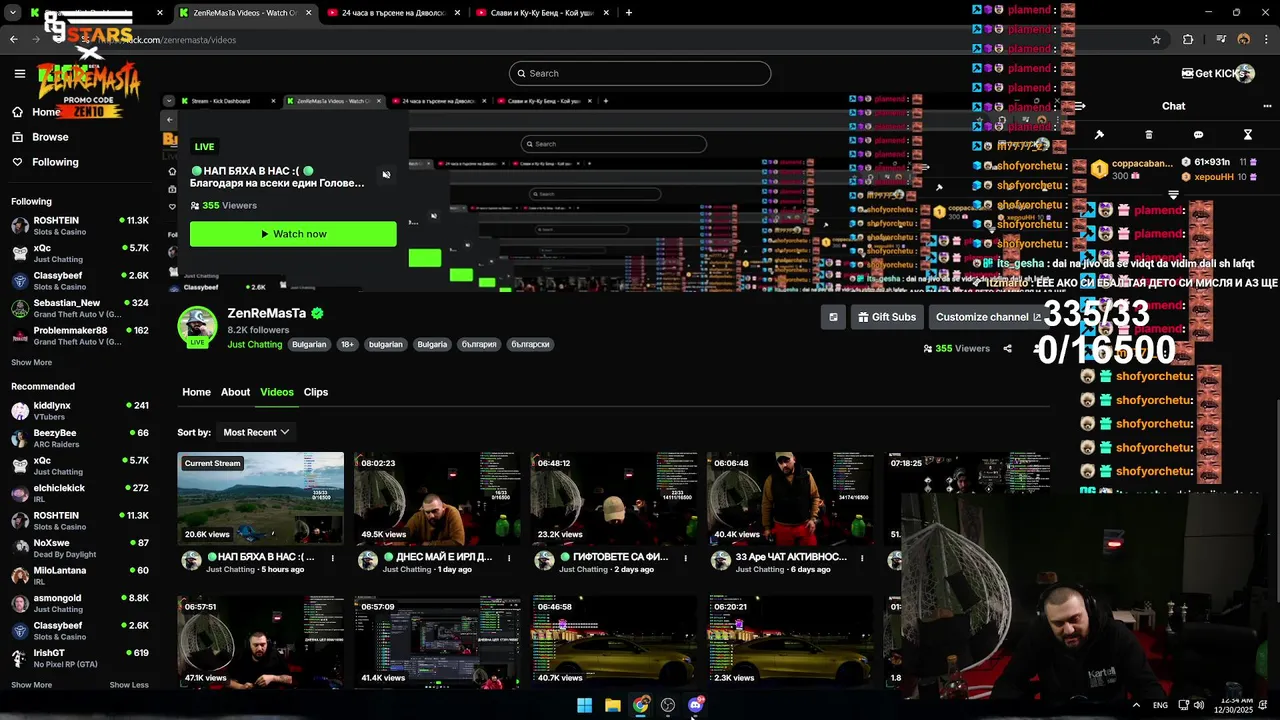Screen dimensions: 1280x720
Task: Open IrishGT recommended channel
Action: (x=80, y=658)
